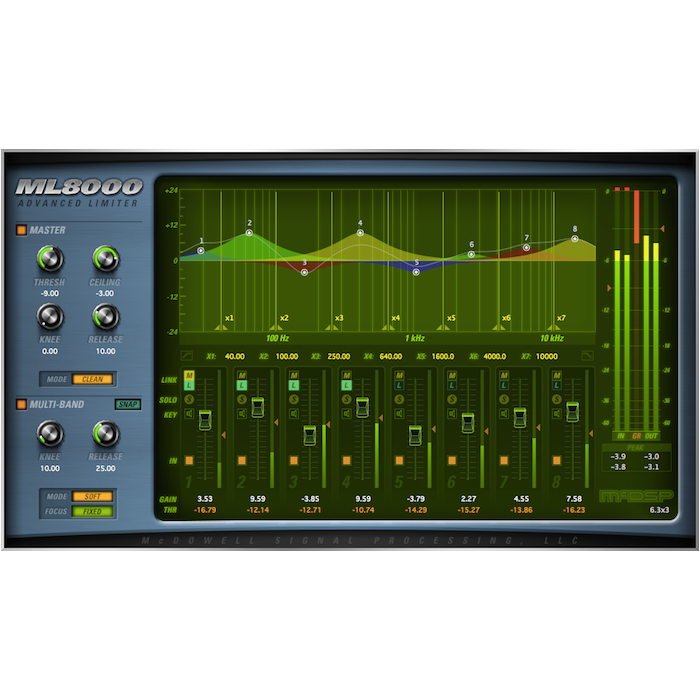Viewport: 700px width, 700px height.
Task: Click the X1 crossover value 40.00
Action: (x=234, y=356)
